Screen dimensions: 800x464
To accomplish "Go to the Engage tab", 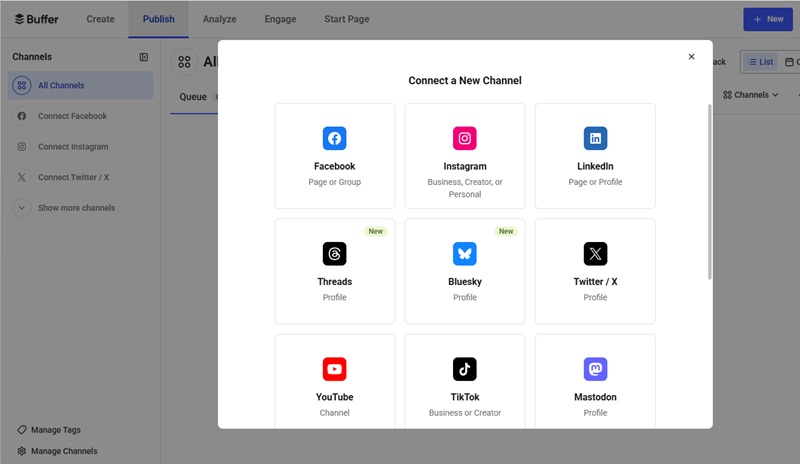I will click(x=280, y=19).
